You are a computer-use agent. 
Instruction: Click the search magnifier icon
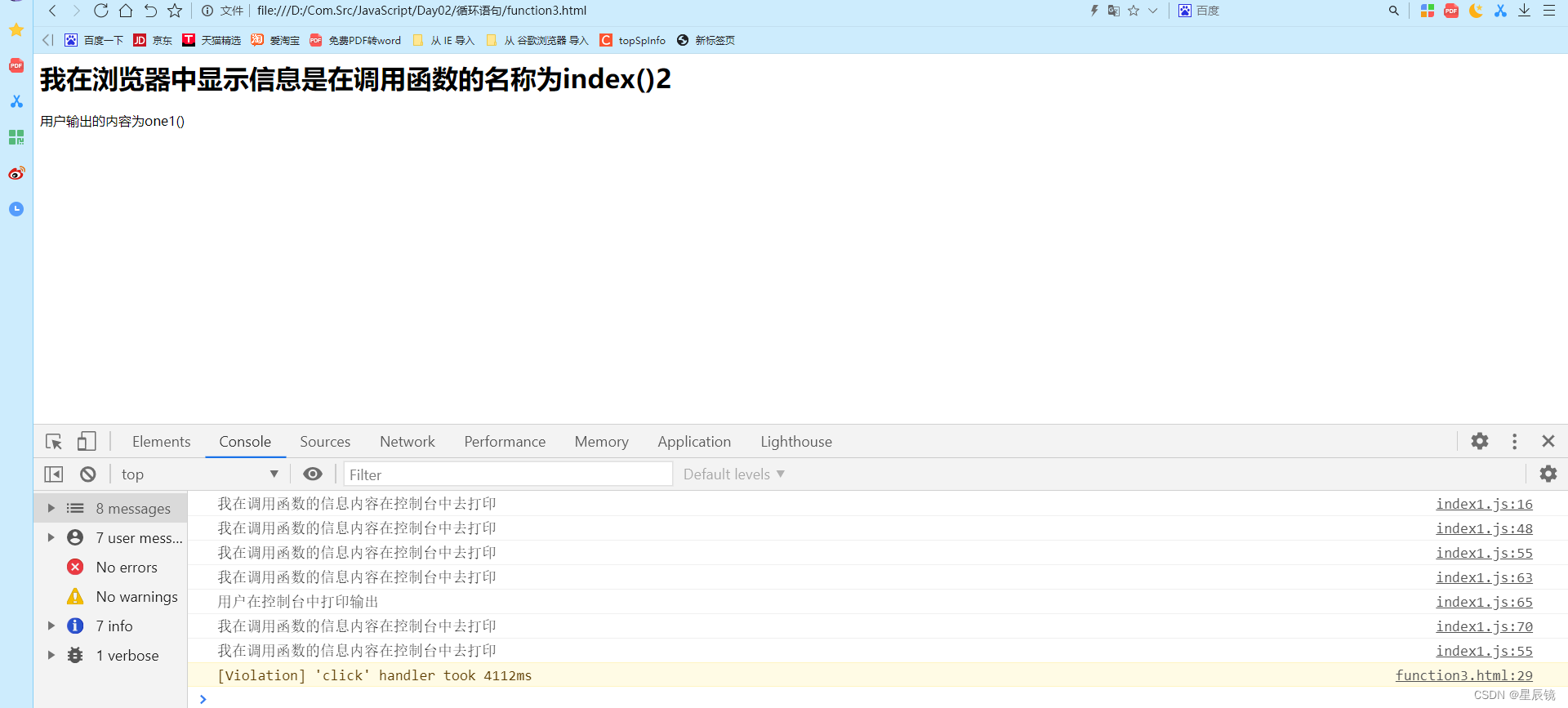[x=1394, y=11]
